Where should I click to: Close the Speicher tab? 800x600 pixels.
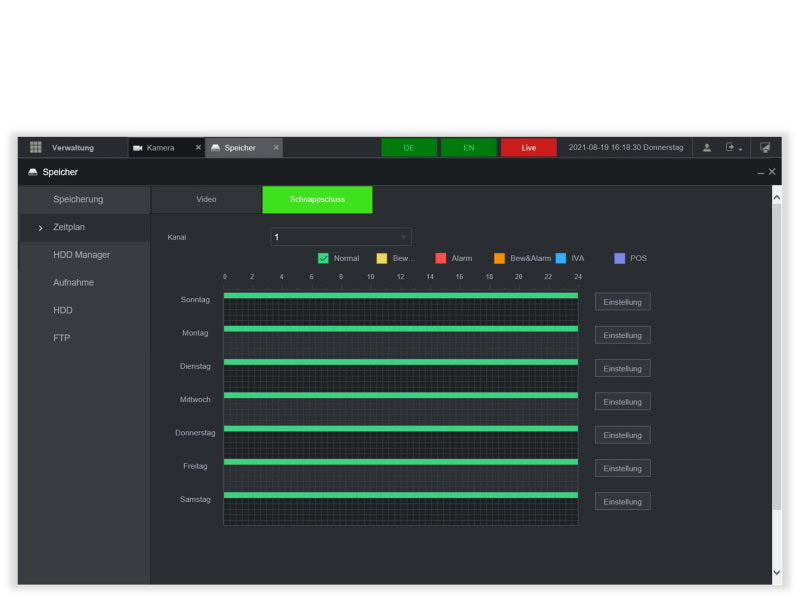click(x=276, y=148)
